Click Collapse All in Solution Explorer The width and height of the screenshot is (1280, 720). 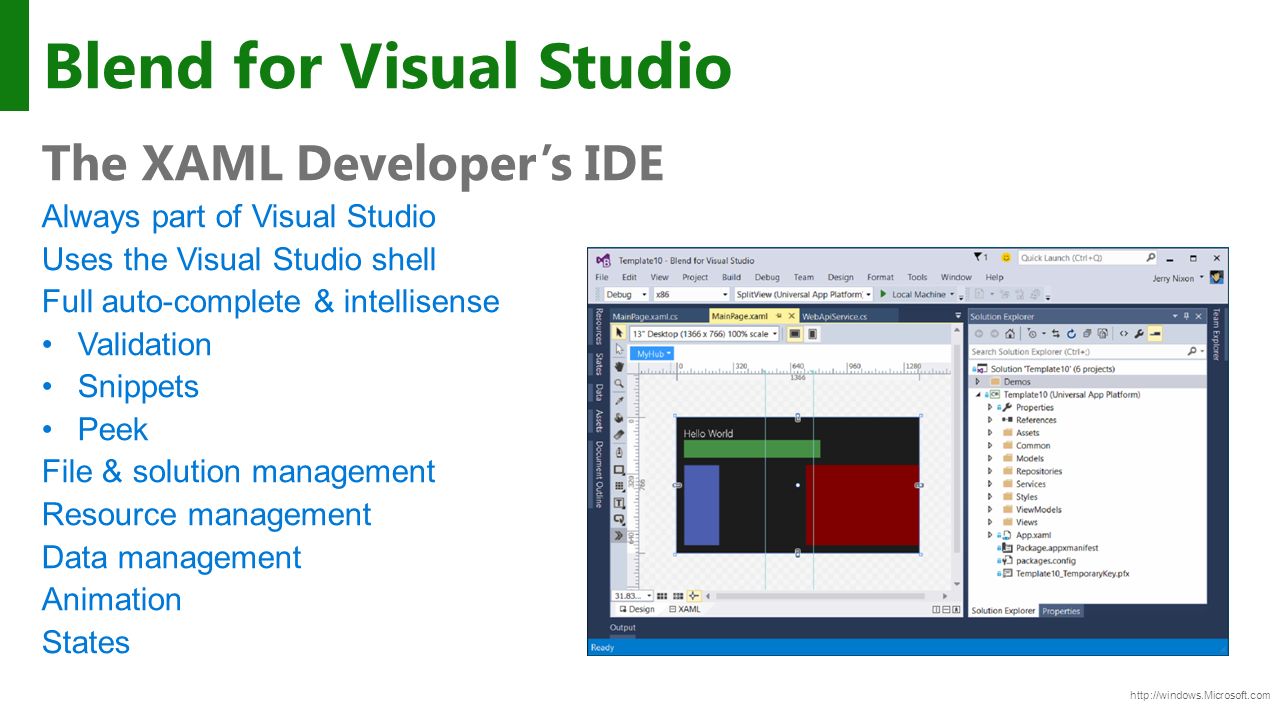(x=1087, y=334)
